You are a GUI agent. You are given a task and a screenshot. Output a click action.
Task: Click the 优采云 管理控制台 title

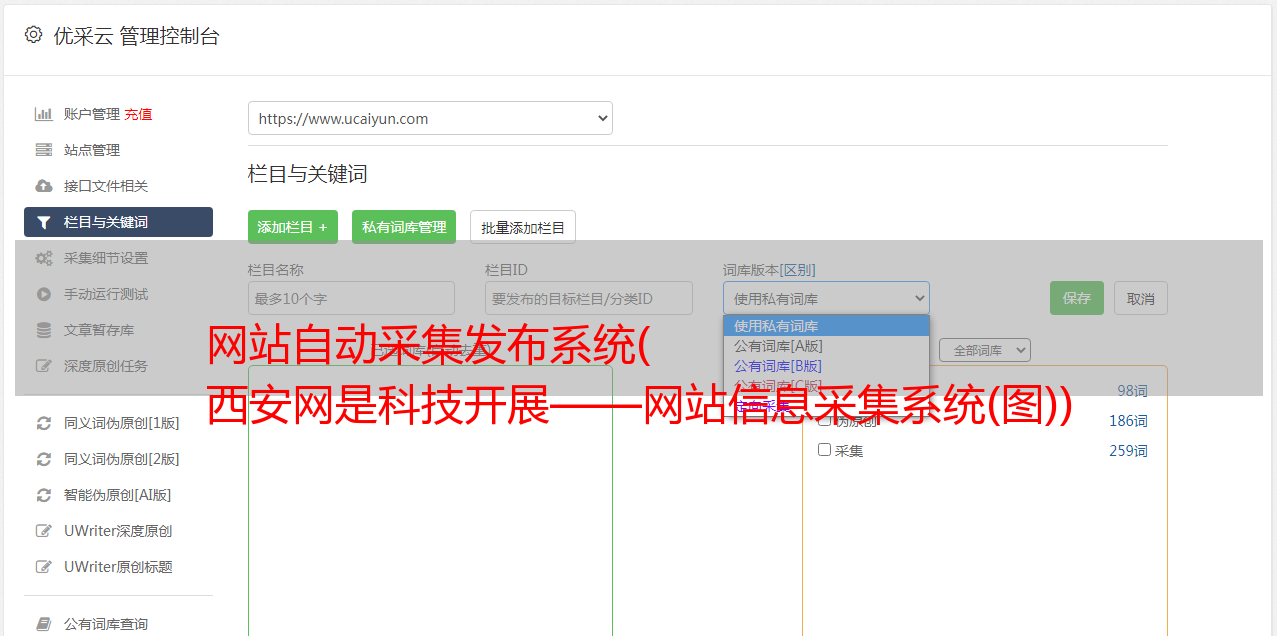click(x=136, y=36)
